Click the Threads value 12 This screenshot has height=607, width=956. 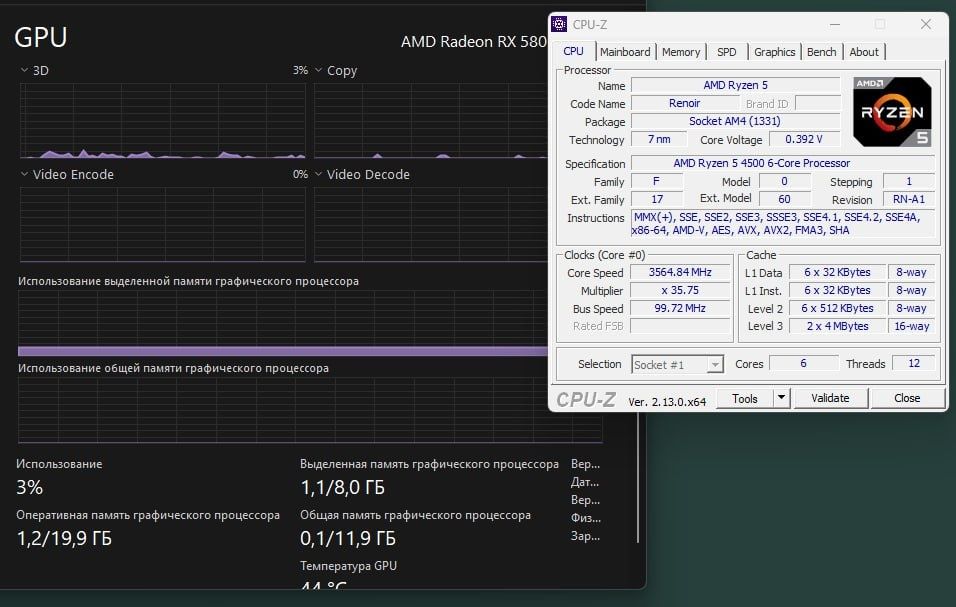click(913, 363)
